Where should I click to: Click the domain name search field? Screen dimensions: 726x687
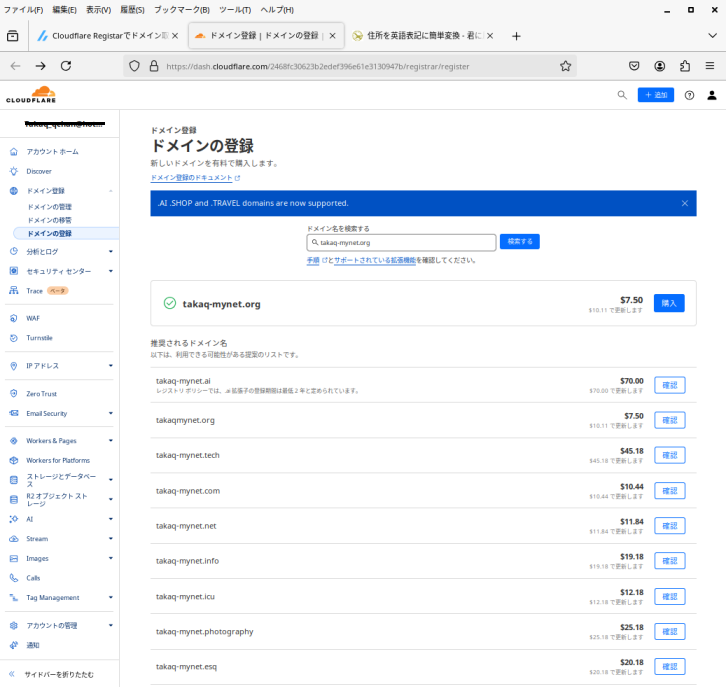point(402,242)
